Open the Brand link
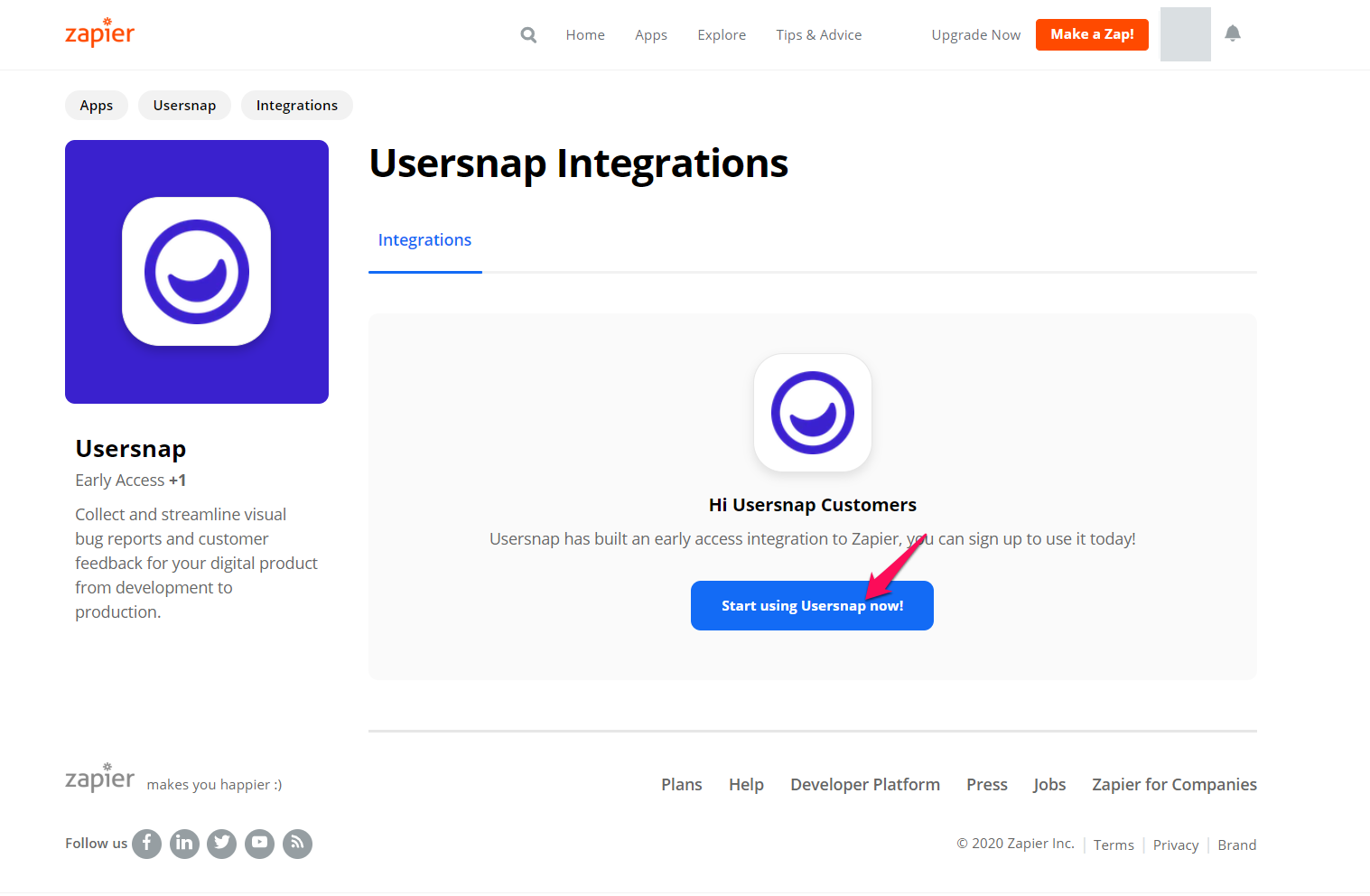 pyautogui.click(x=1237, y=845)
